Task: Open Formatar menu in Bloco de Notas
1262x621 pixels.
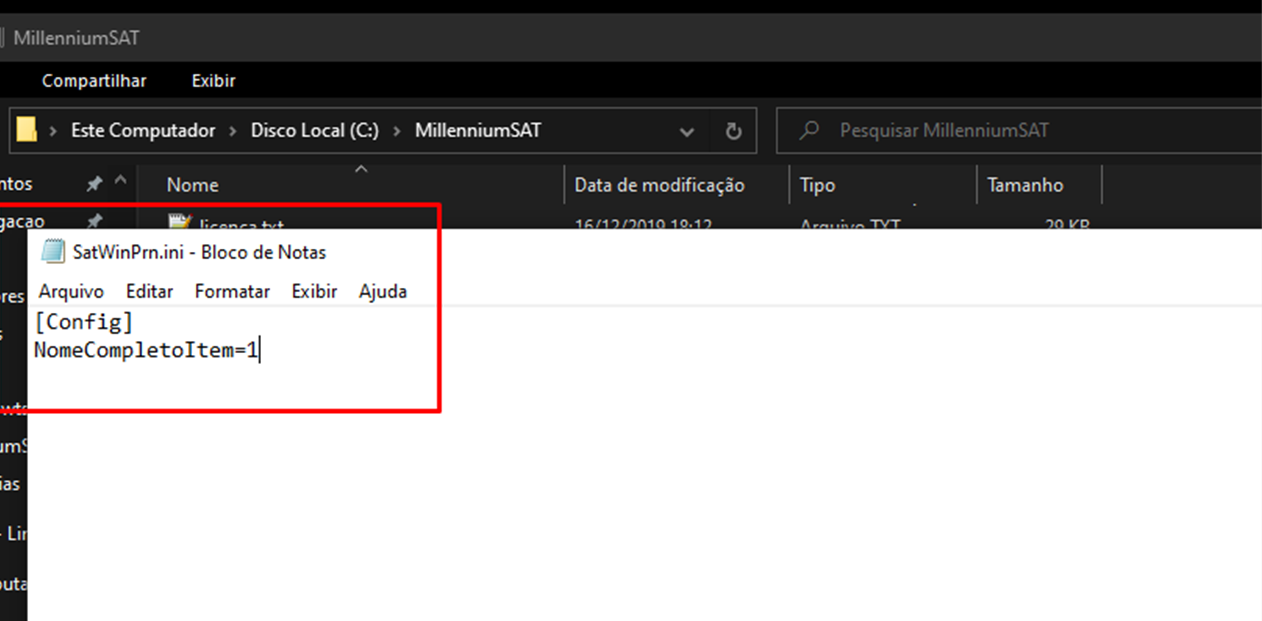Action: 232,291
